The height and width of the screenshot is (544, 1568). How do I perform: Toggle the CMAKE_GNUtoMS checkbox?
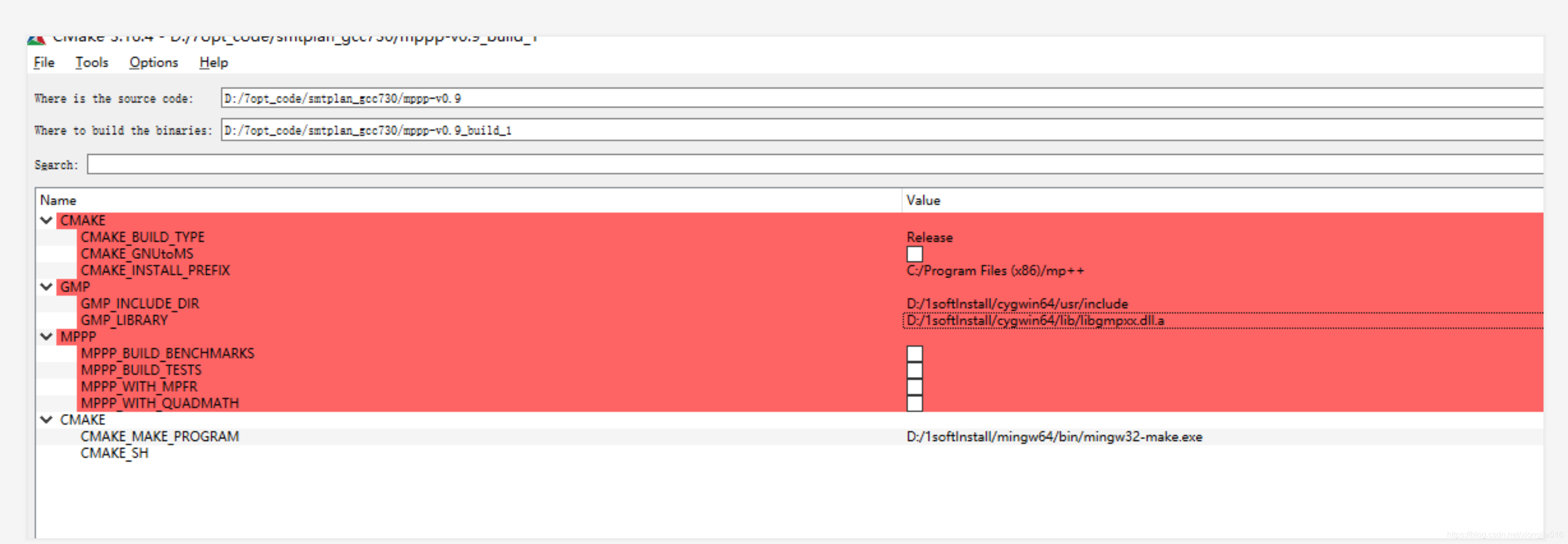pos(914,254)
